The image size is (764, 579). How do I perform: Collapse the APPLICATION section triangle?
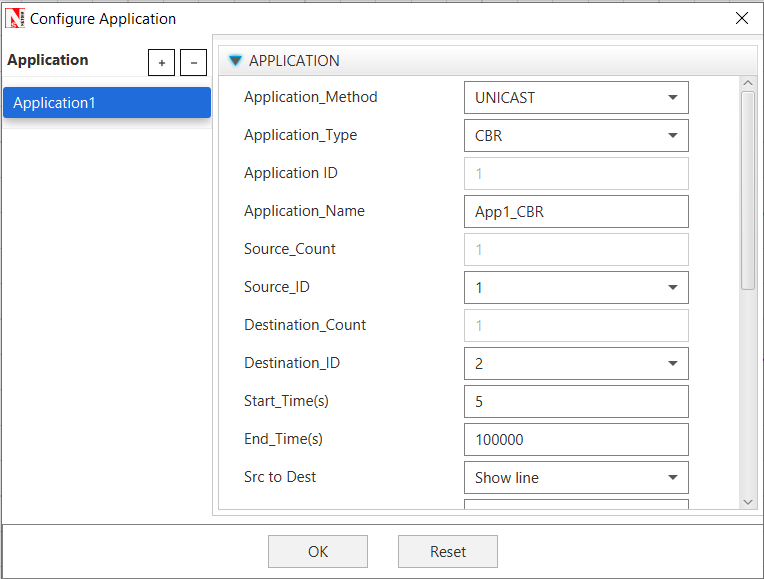click(235, 61)
